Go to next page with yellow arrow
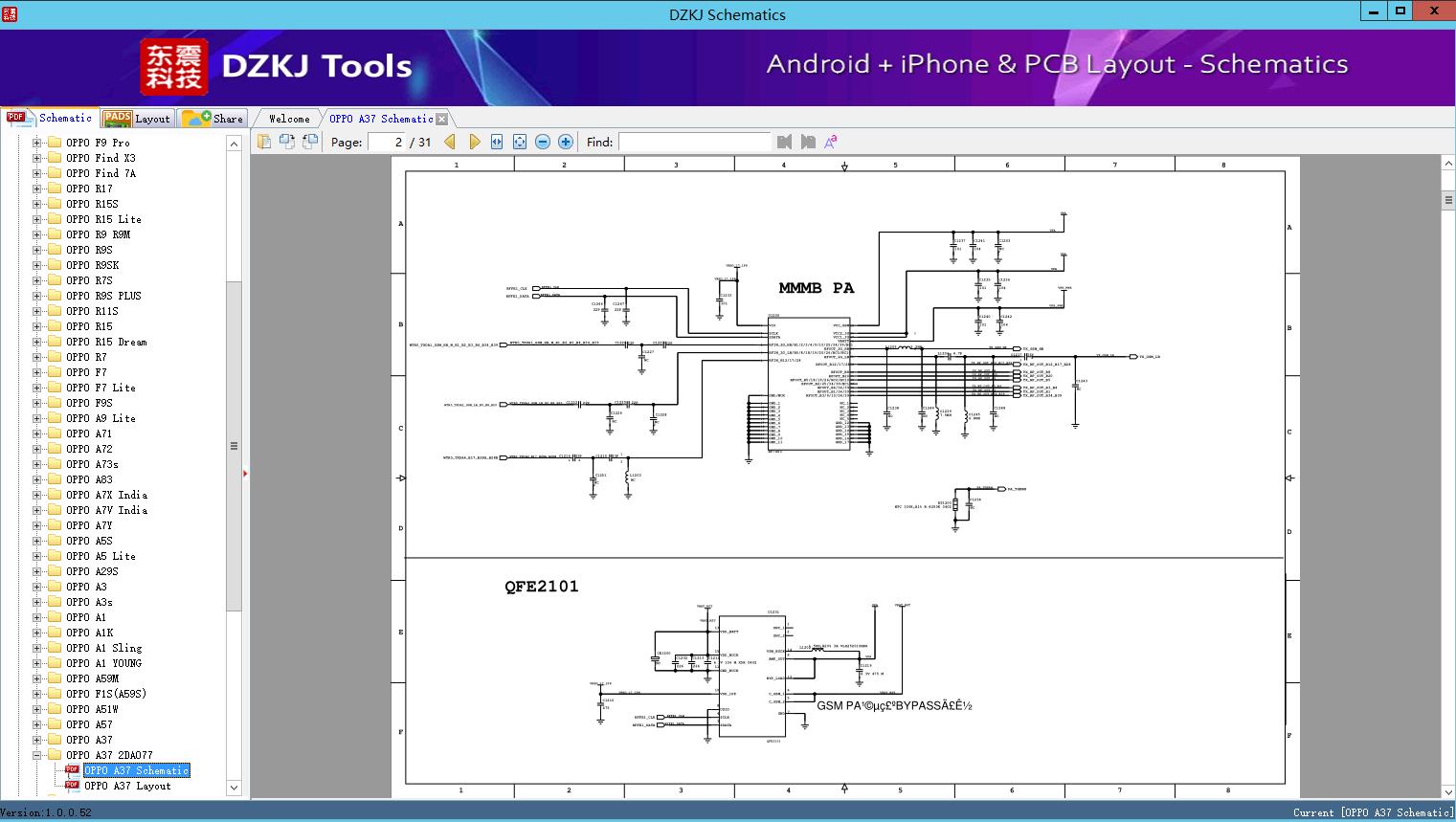The height and width of the screenshot is (822, 1456). (x=475, y=141)
